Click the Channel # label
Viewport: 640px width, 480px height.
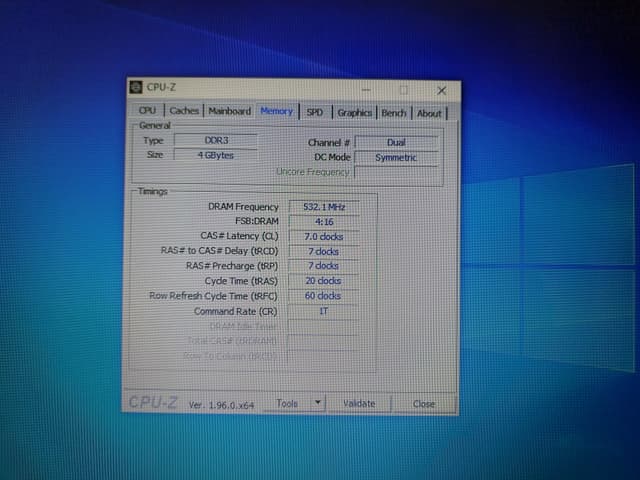point(329,143)
